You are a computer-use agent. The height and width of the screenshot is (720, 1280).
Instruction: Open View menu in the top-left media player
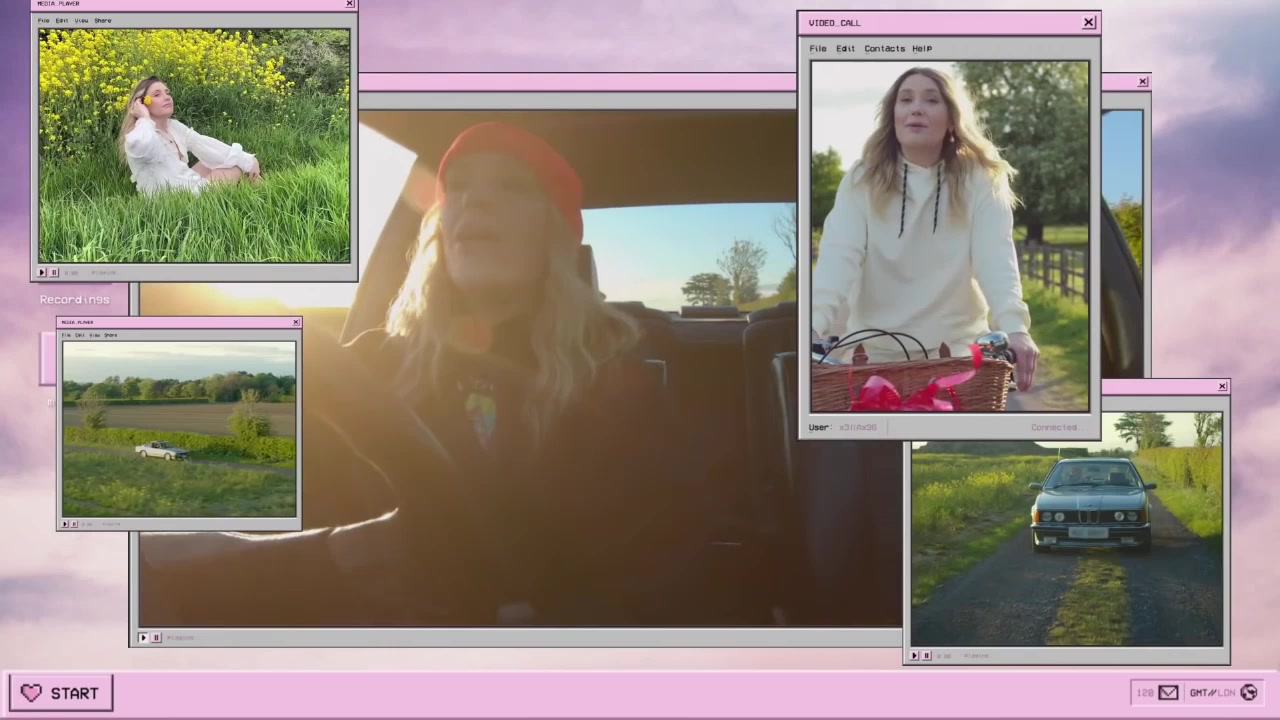click(81, 20)
